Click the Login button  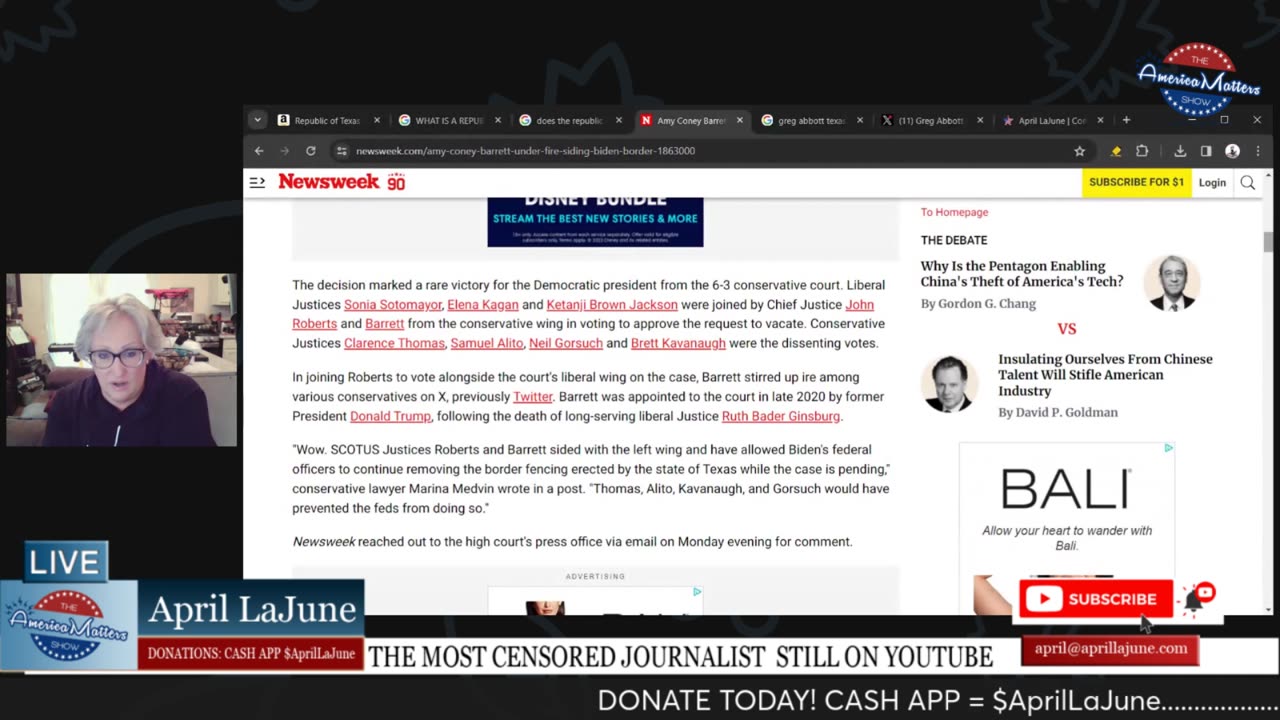click(x=1212, y=183)
